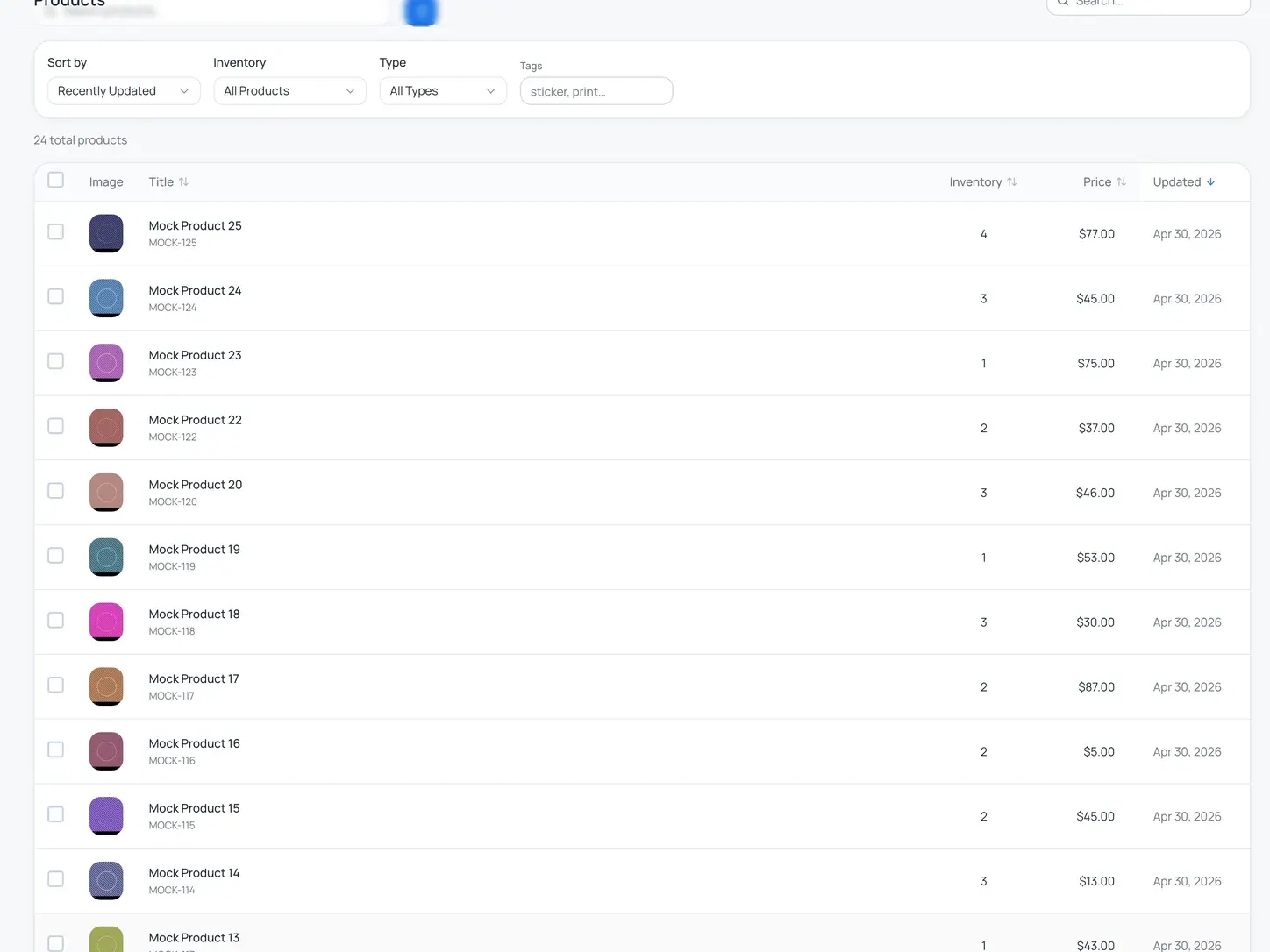
Task: Click SKU text MOCK-120
Action: [x=173, y=502]
